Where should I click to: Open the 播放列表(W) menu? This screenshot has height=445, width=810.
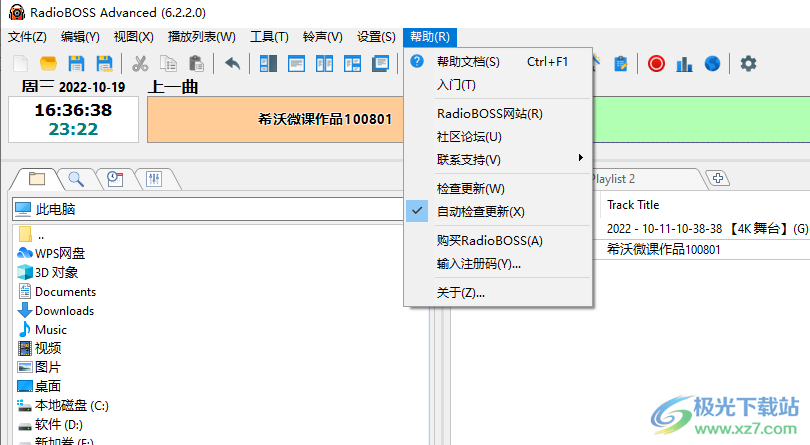click(x=202, y=37)
